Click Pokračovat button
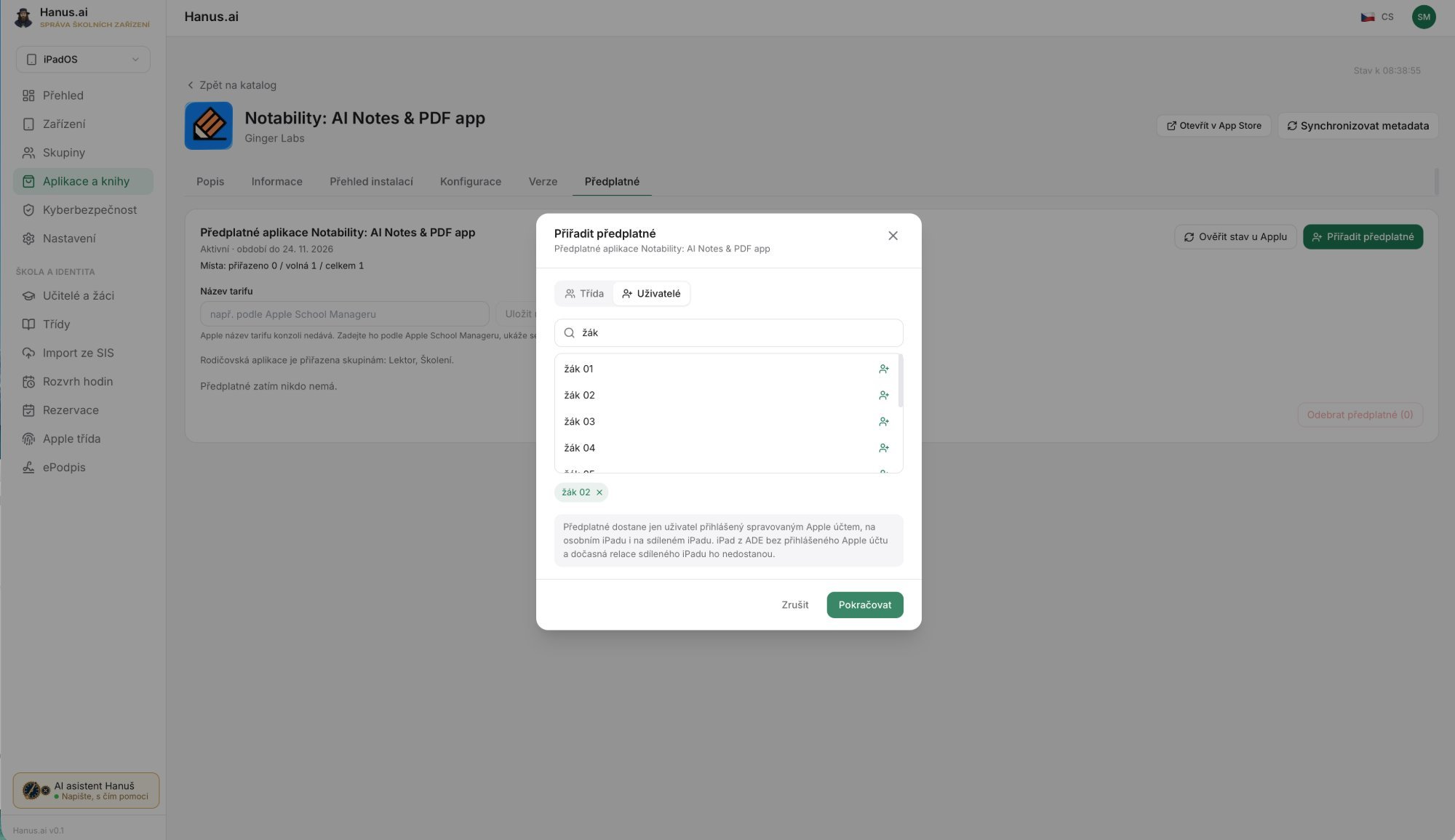Image resolution: width=1455 pixels, height=840 pixels. [864, 605]
